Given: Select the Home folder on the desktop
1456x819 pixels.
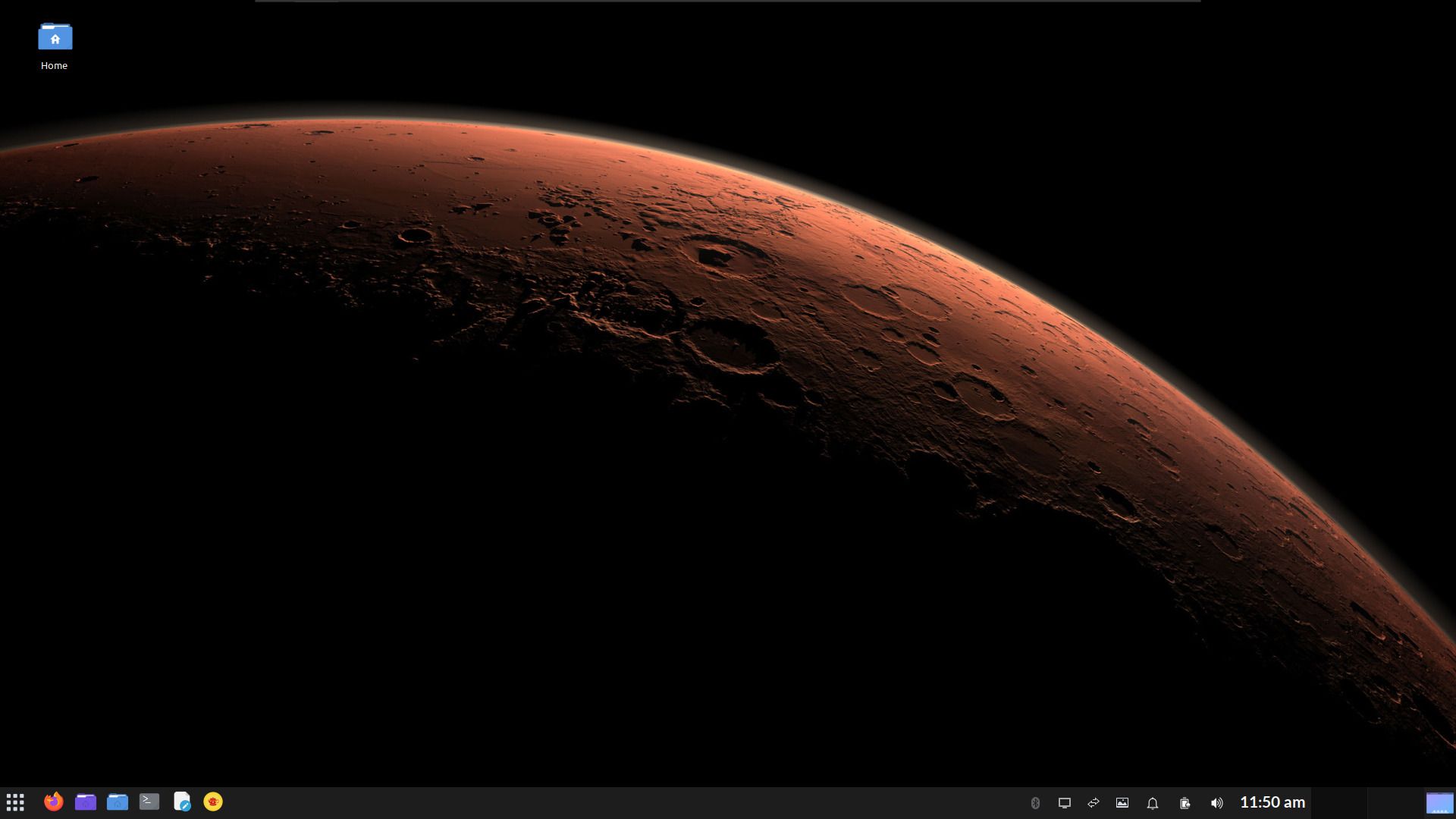Looking at the screenshot, I should [55, 36].
